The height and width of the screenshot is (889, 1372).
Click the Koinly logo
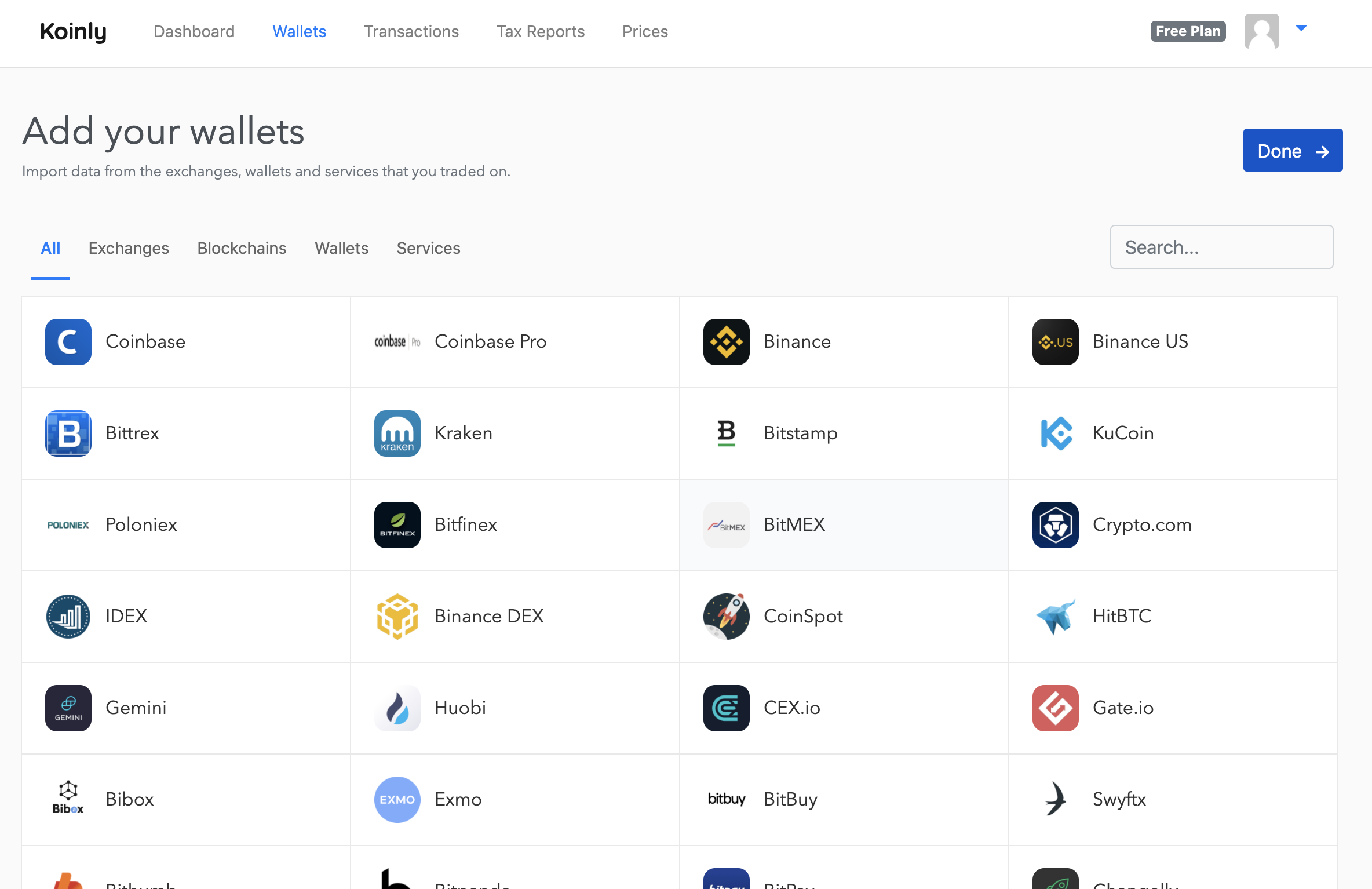[73, 31]
